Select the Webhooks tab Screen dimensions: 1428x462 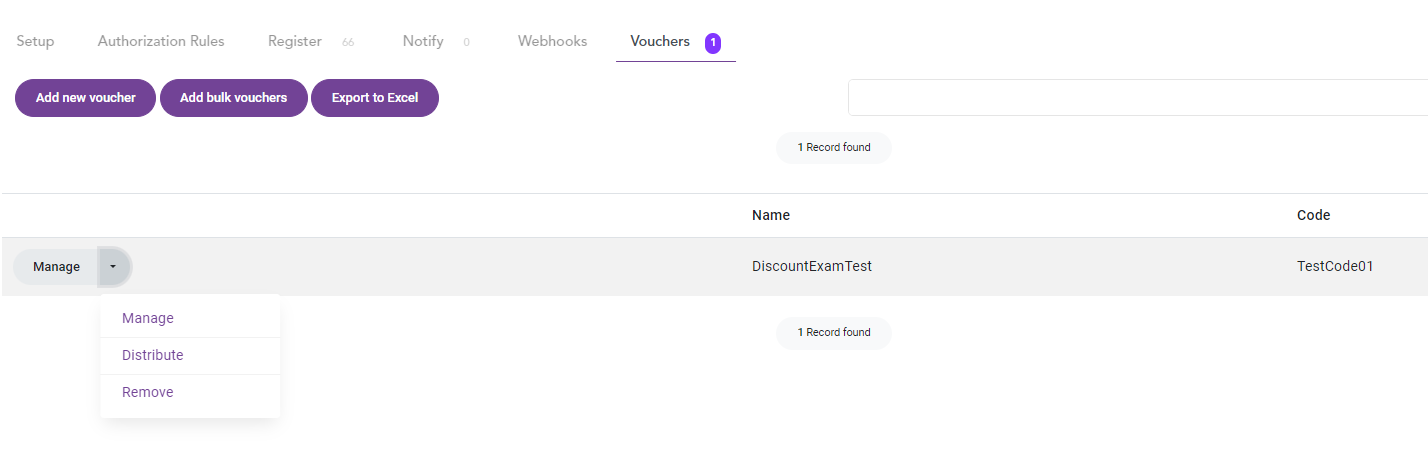point(552,42)
